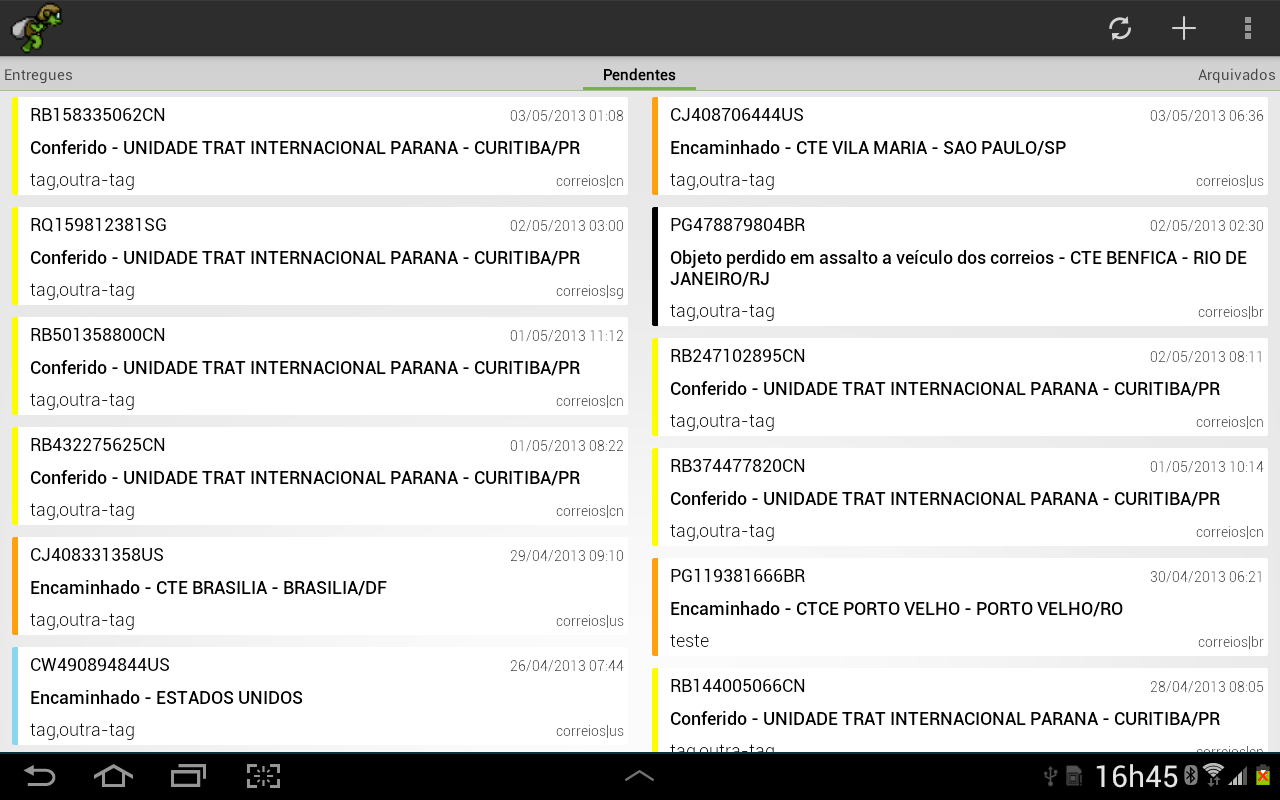Image resolution: width=1280 pixels, height=800 pixels.
Task: Refresh the package tracking list
Action: pos(1120,28)
